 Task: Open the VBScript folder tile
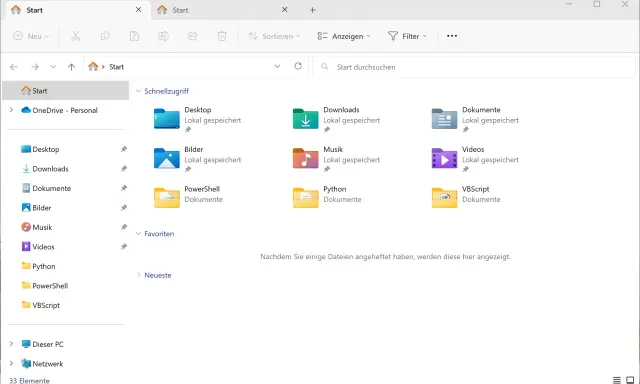467,197
